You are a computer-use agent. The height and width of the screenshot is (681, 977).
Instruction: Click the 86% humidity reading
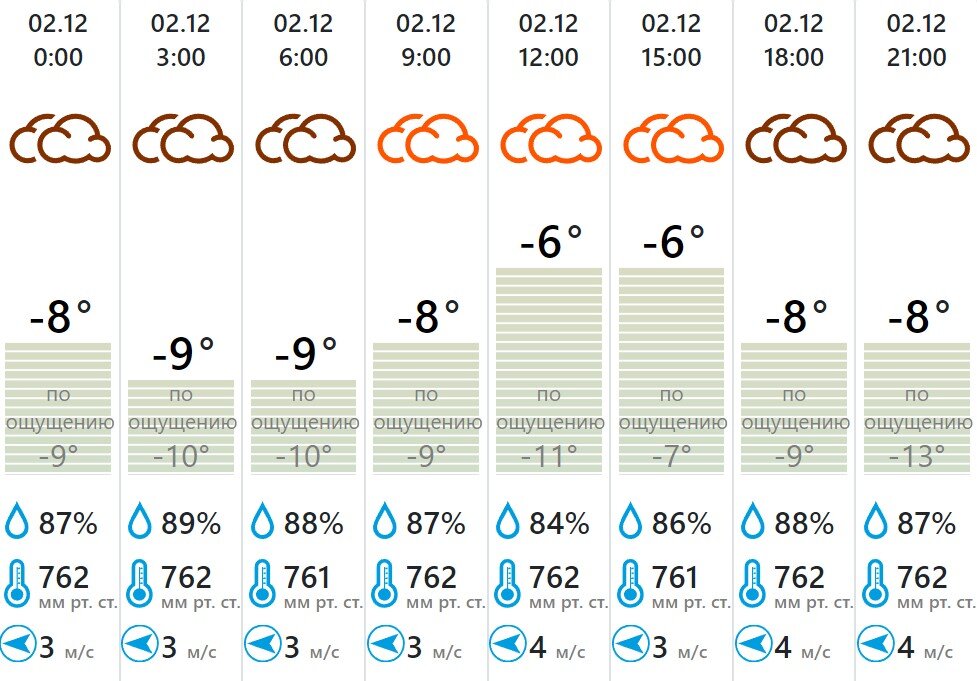coord(682,523)
